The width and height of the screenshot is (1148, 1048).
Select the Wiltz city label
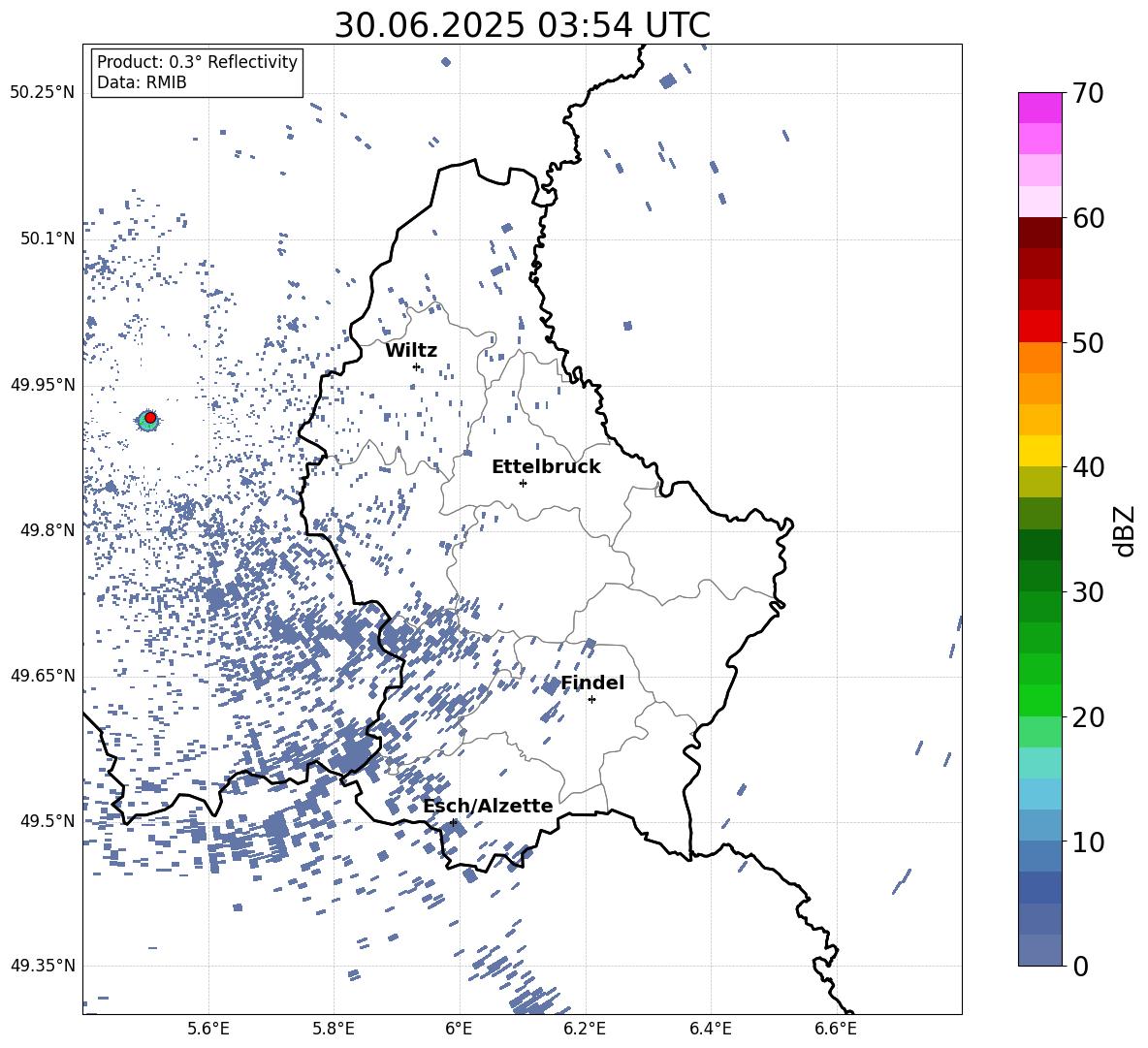(x=411, y=351)
